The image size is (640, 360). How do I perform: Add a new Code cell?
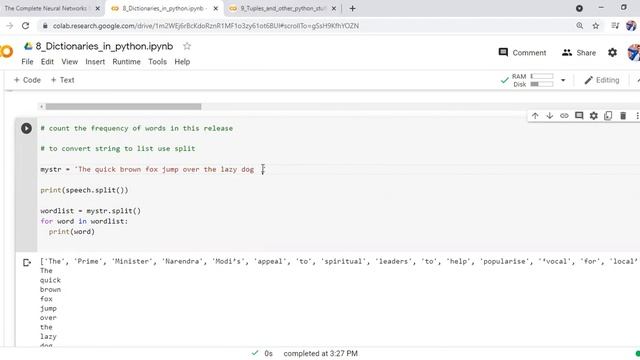[x=27, y=80]
